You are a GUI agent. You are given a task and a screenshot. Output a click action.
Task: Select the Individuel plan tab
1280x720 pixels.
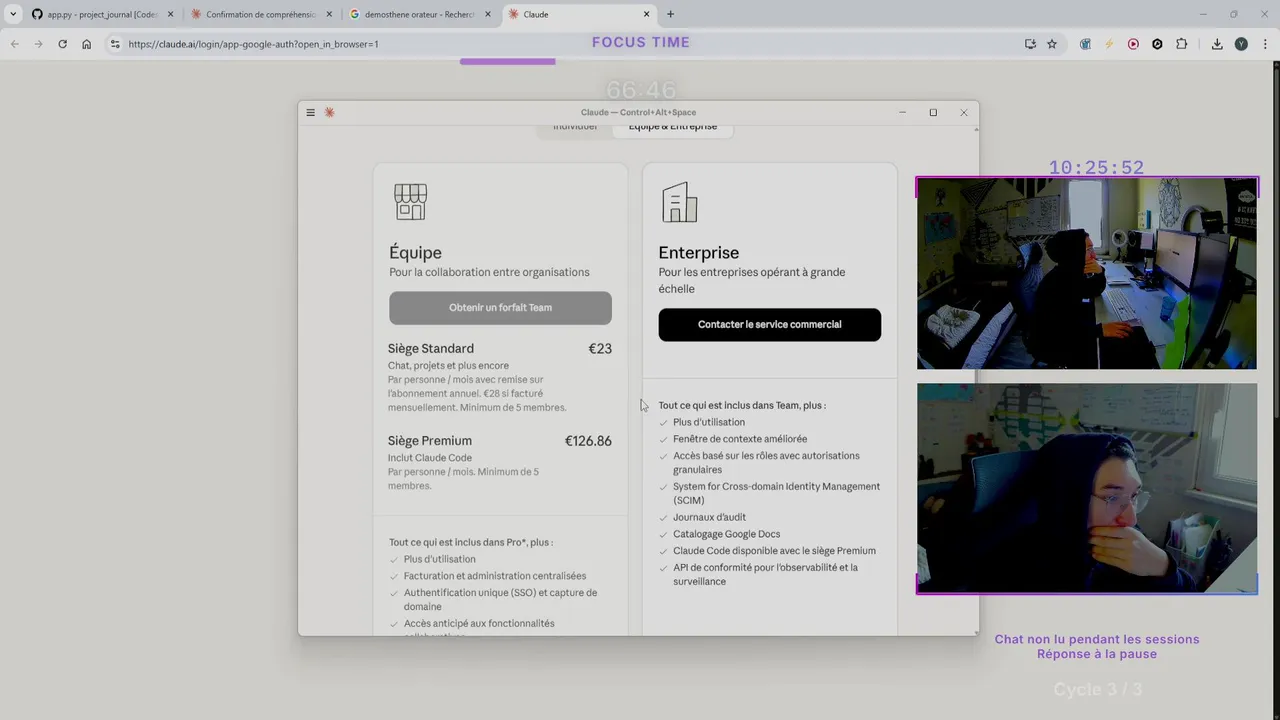tap(575, 127)
